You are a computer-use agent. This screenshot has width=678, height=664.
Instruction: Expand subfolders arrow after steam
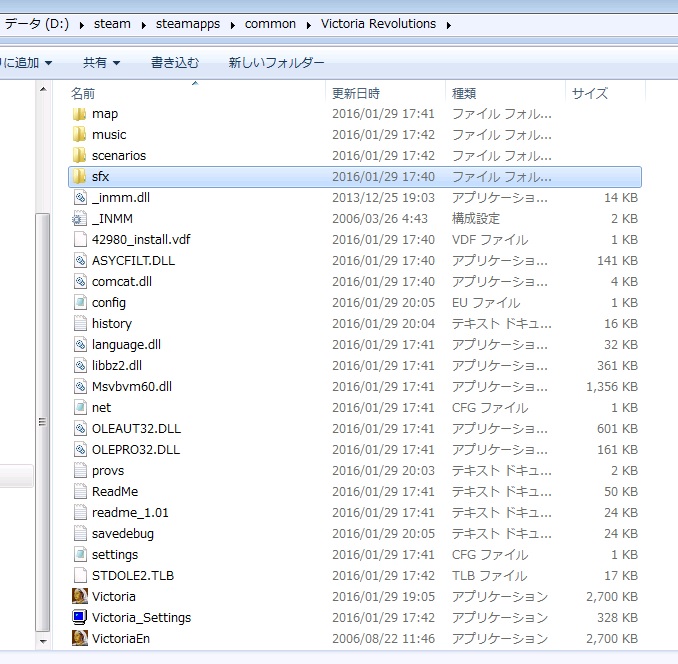point(144,25)
